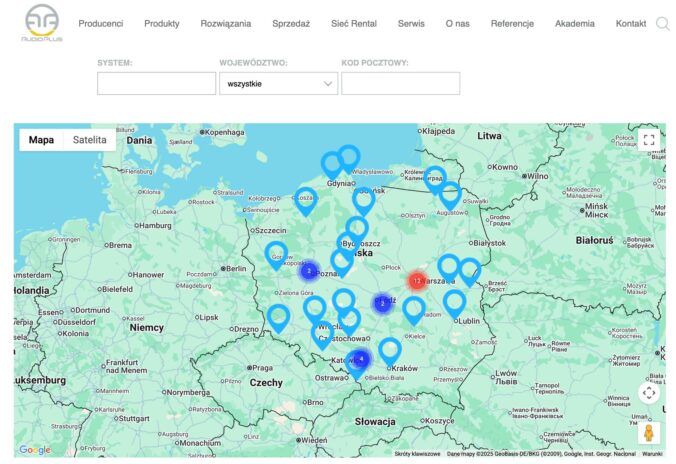Click the map camera controls button

(648, 392)
